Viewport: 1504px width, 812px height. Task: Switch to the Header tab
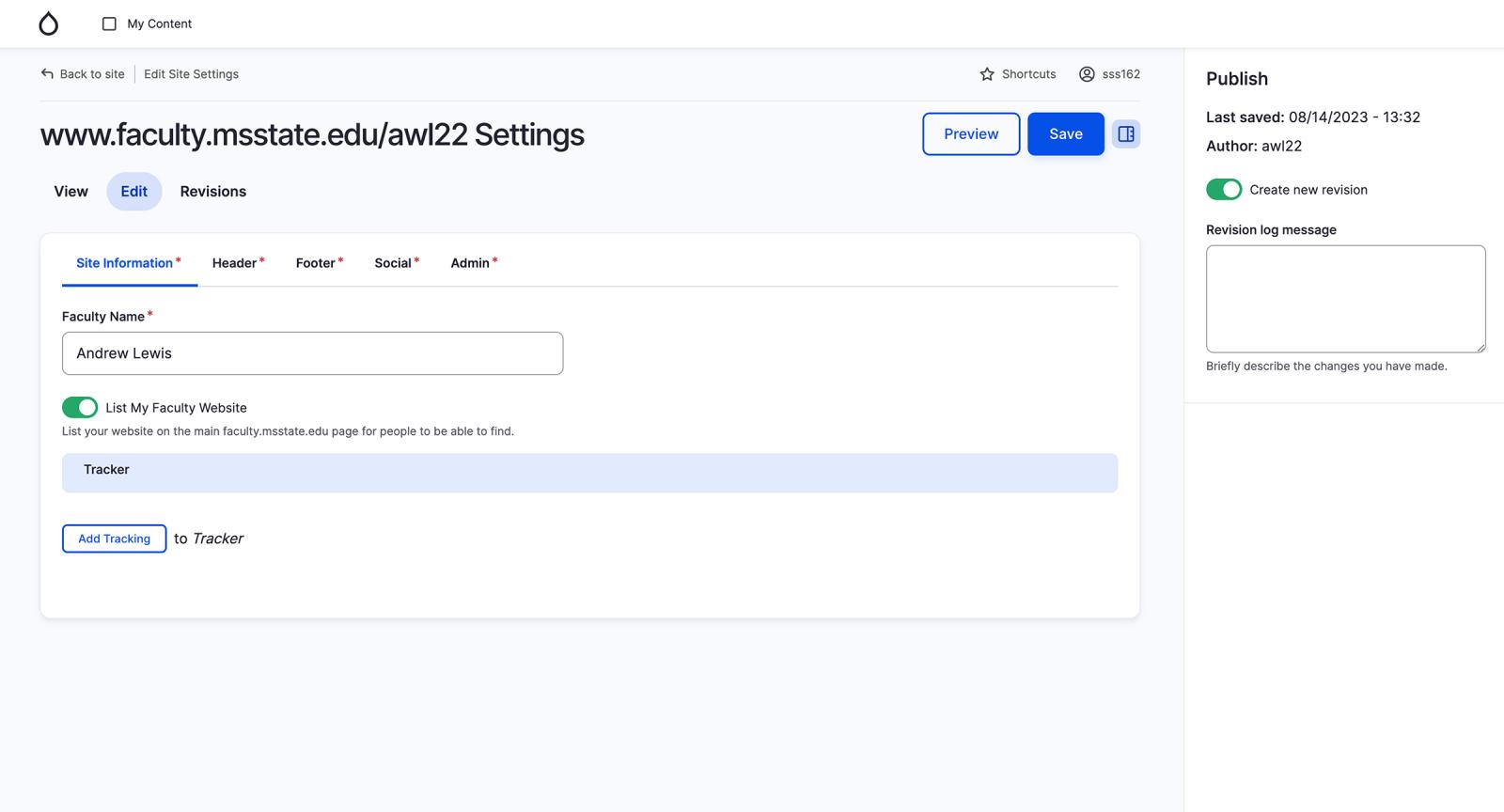(235, 263)
